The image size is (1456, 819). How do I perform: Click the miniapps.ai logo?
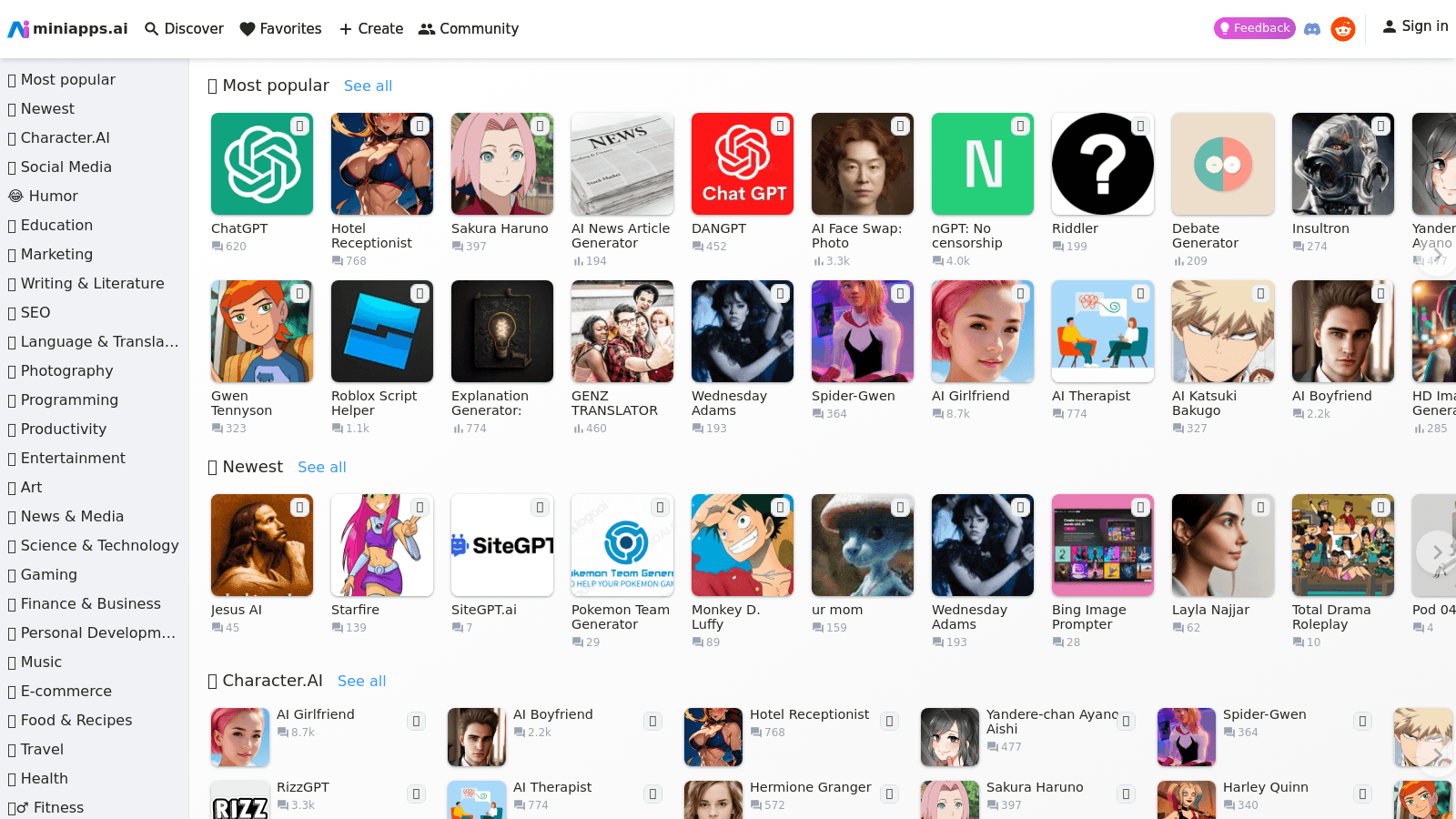68,29
